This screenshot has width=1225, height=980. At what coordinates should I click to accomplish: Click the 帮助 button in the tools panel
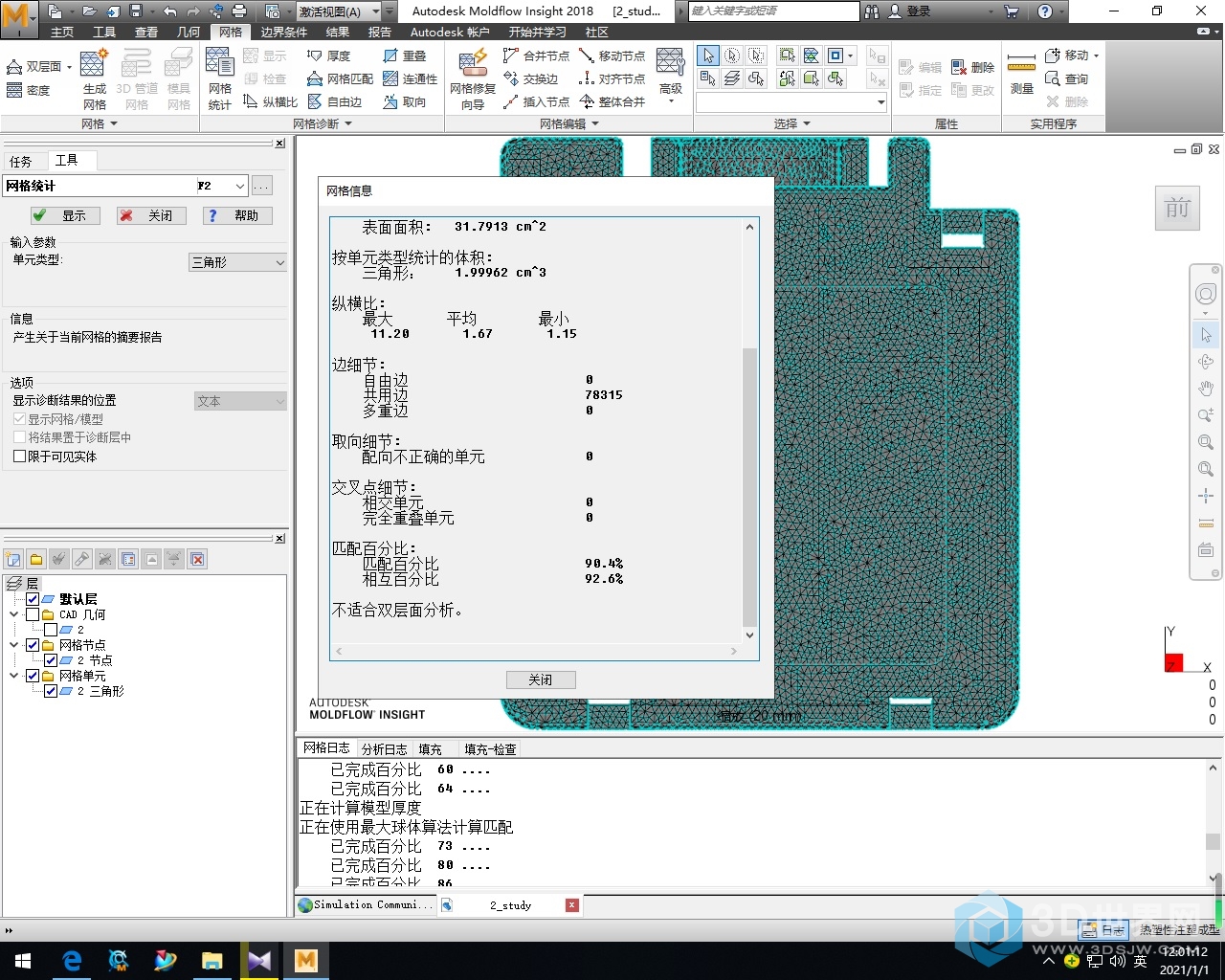click(x=236, y=215)
